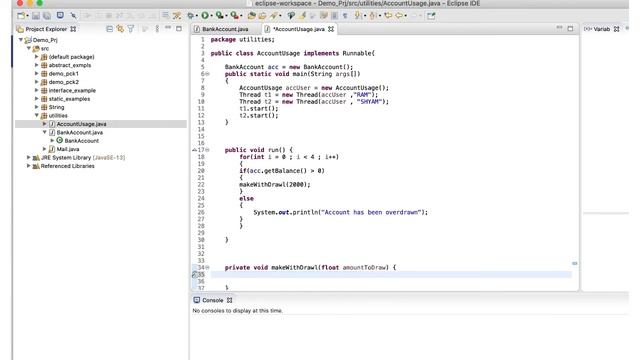This screenshot has width=640, height=360.
Task: Select the static_examples package
Action: (65, 99)
